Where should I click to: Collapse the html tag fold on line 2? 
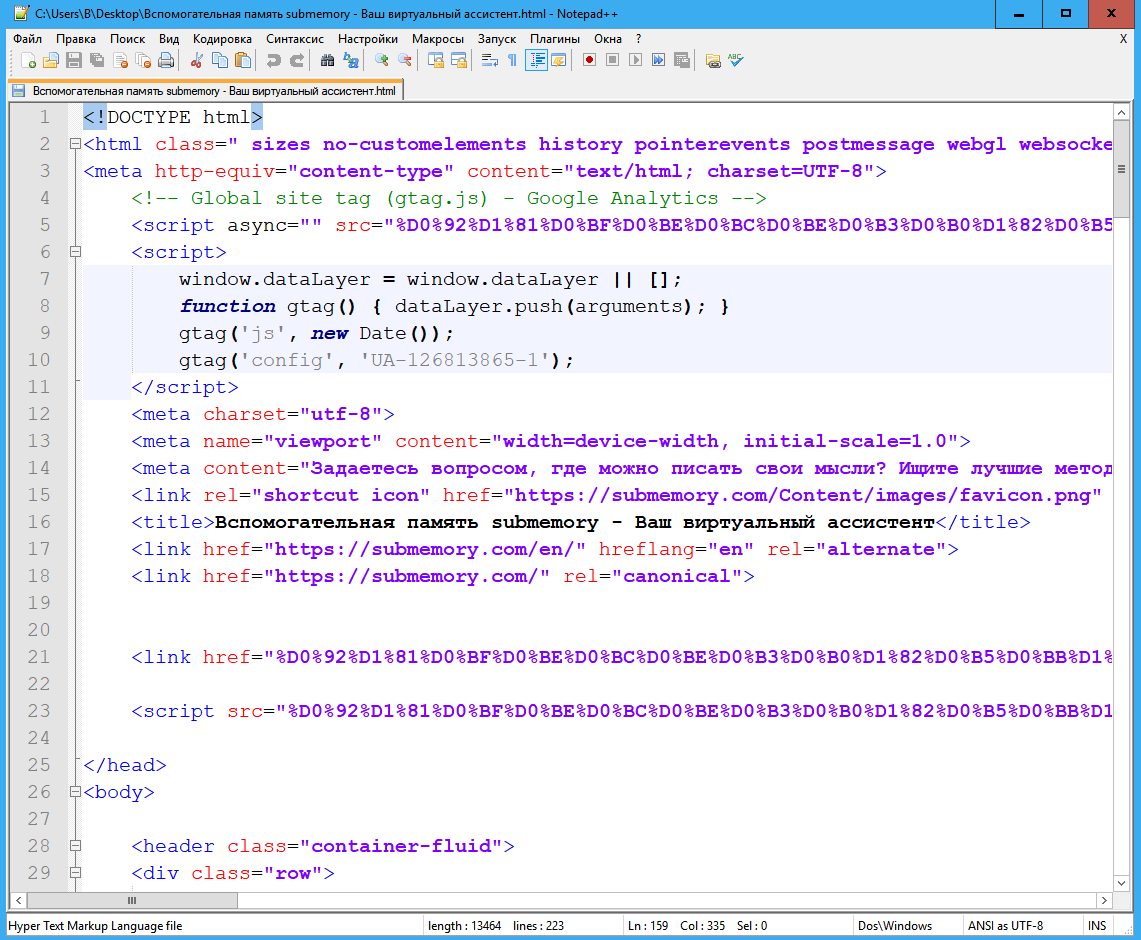(x=75, y=145)
